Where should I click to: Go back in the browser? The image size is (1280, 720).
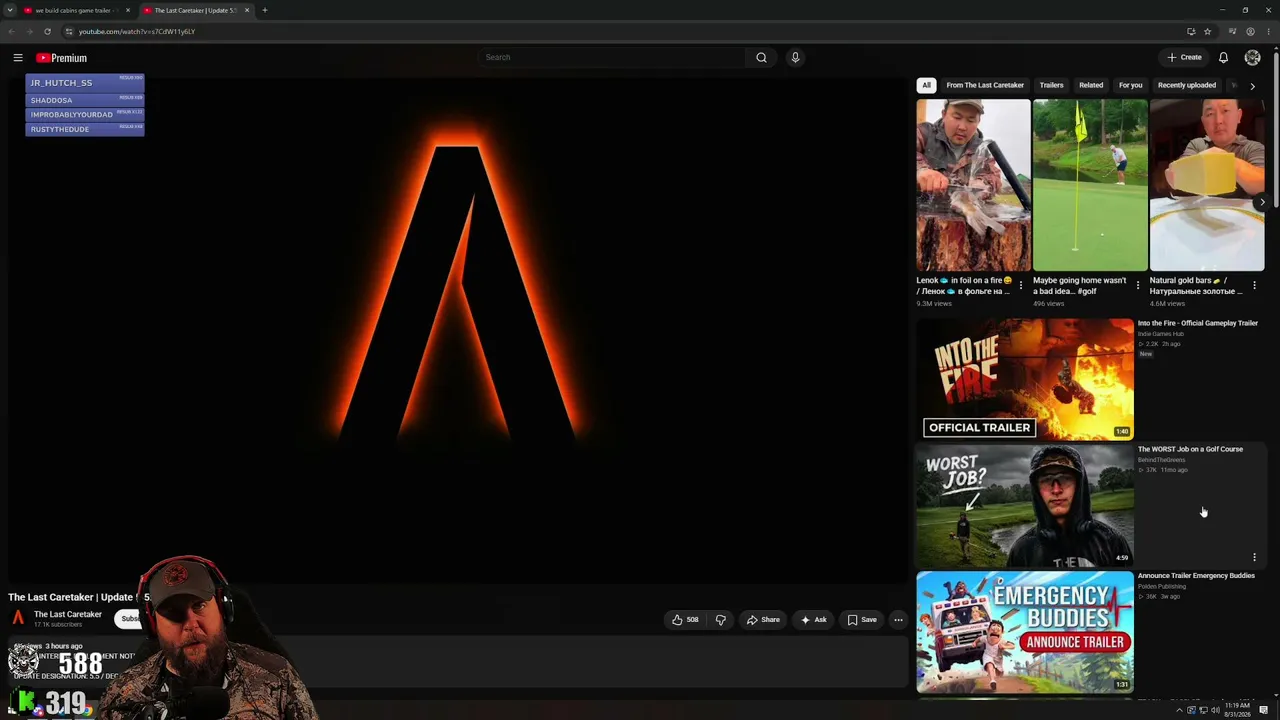[11, 31]
